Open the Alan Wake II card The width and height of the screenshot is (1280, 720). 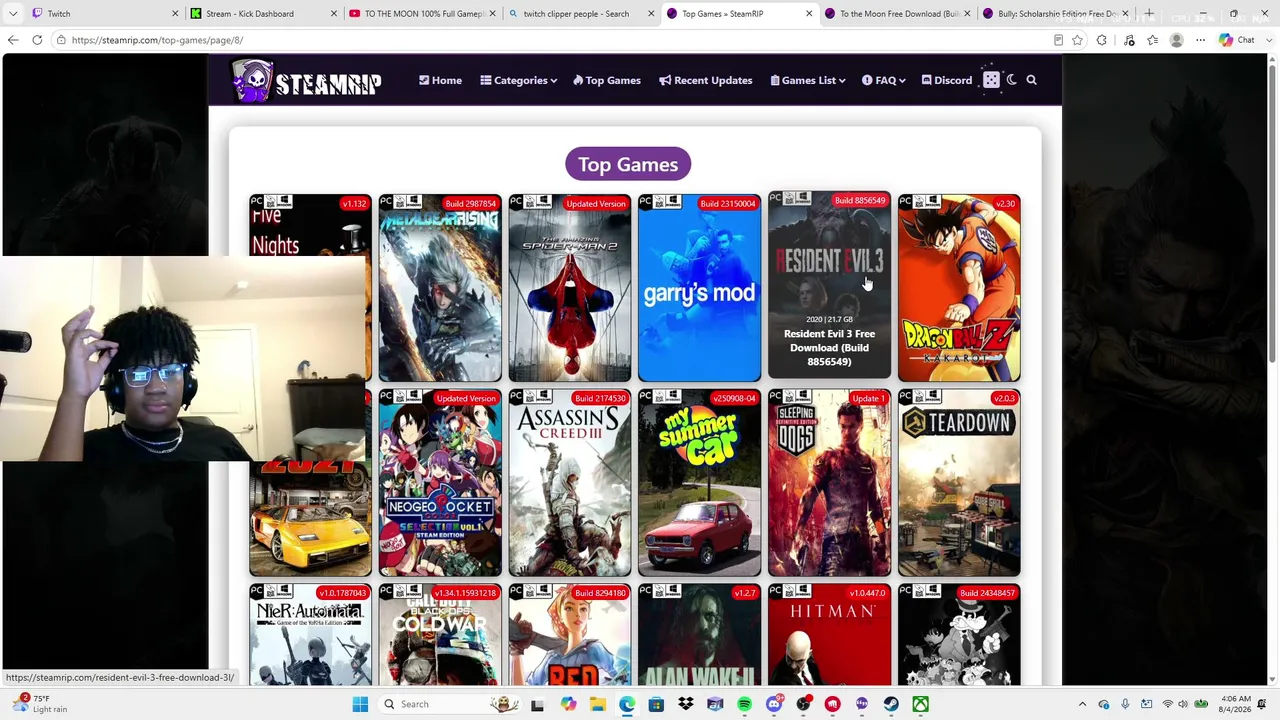point(699,635)
